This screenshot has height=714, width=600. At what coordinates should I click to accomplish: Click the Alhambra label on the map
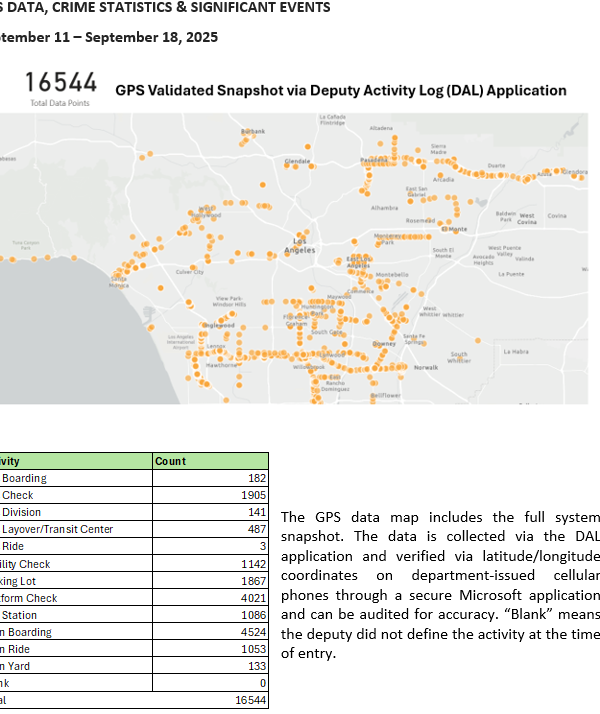[384, 208]
